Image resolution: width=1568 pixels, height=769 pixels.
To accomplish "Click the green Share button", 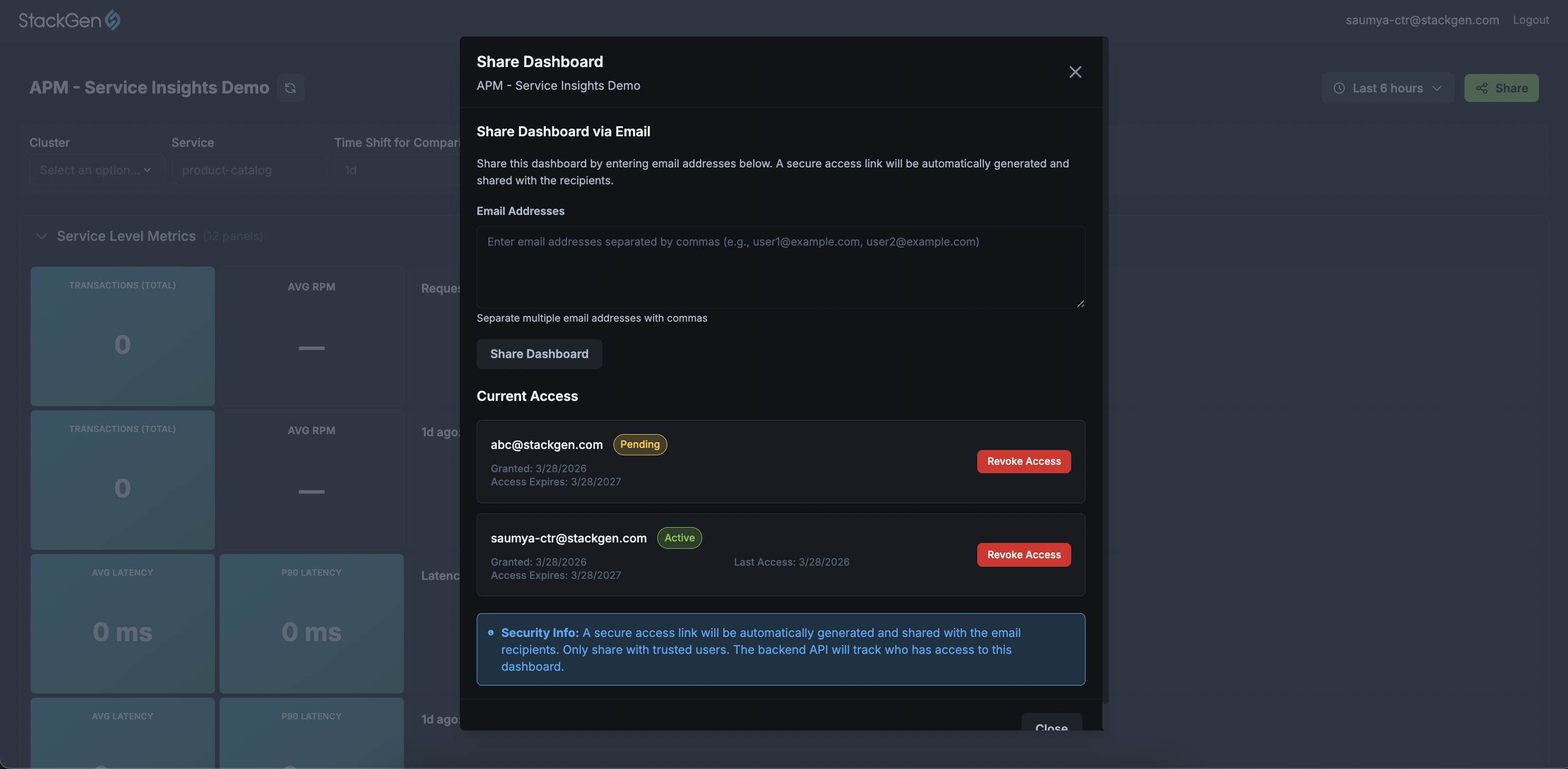I will pos(1501,88).
